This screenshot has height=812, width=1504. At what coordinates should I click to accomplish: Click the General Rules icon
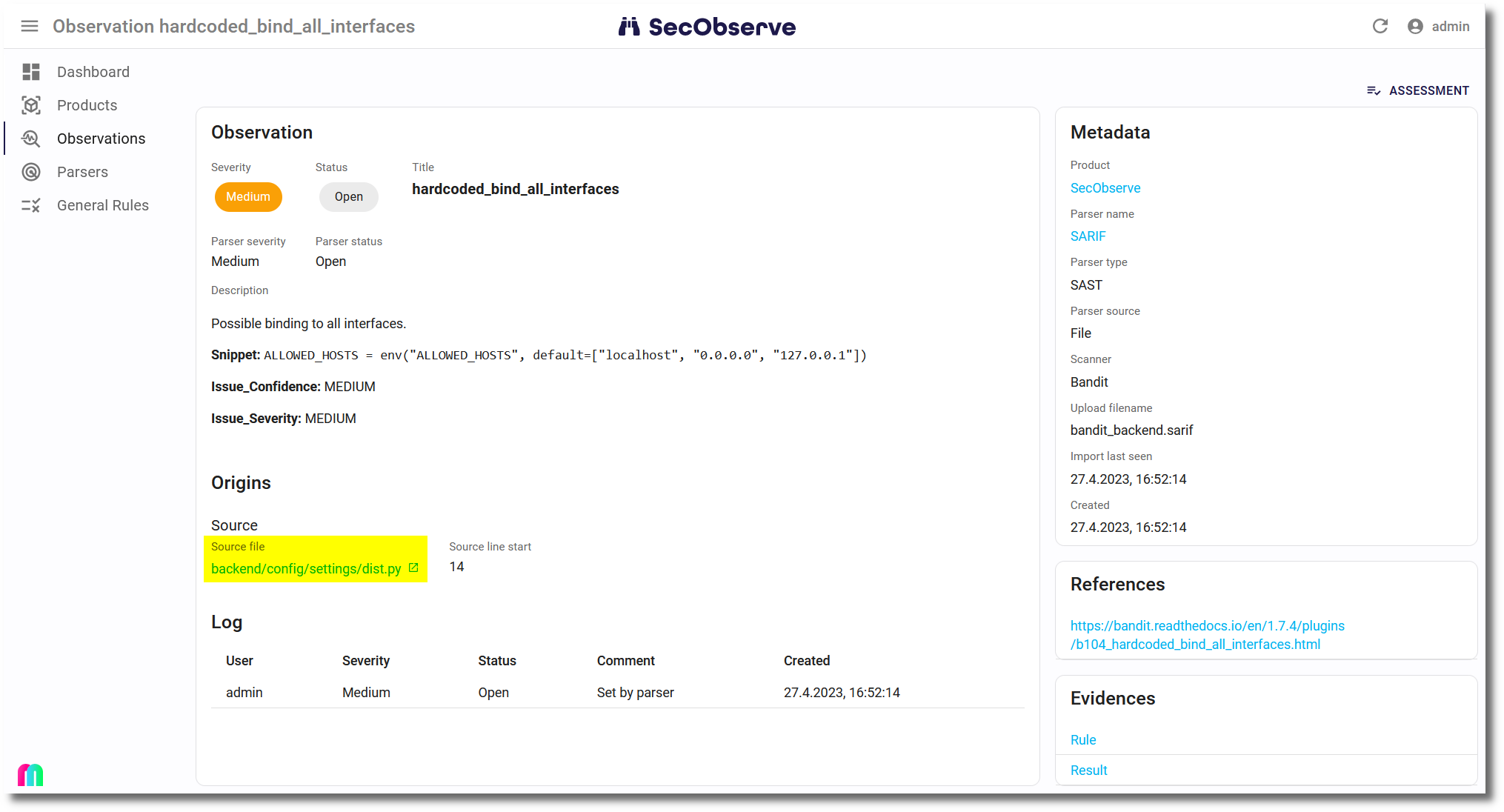click(x=31, y=205)
